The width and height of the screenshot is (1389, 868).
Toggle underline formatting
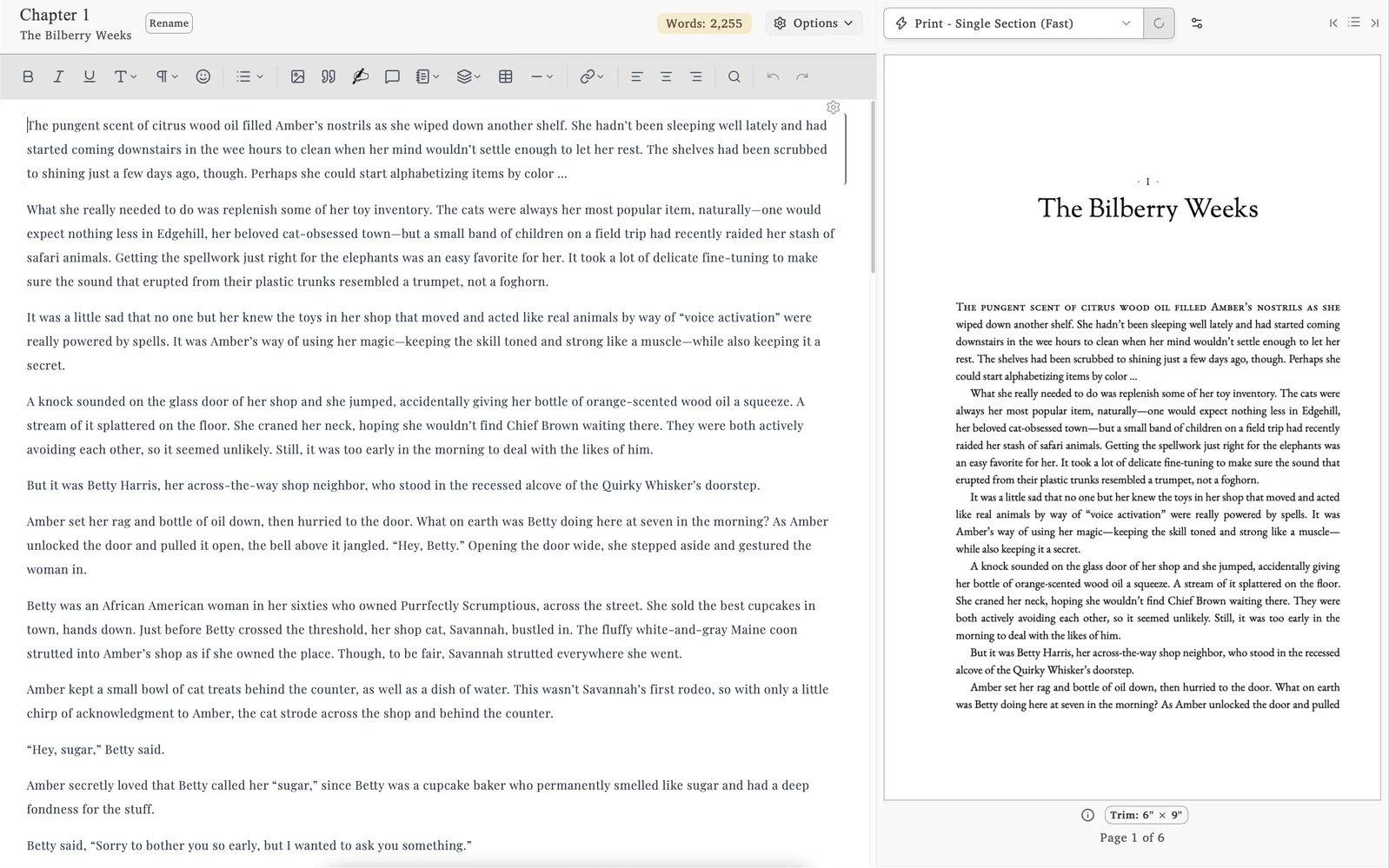[x=89, y=76]
